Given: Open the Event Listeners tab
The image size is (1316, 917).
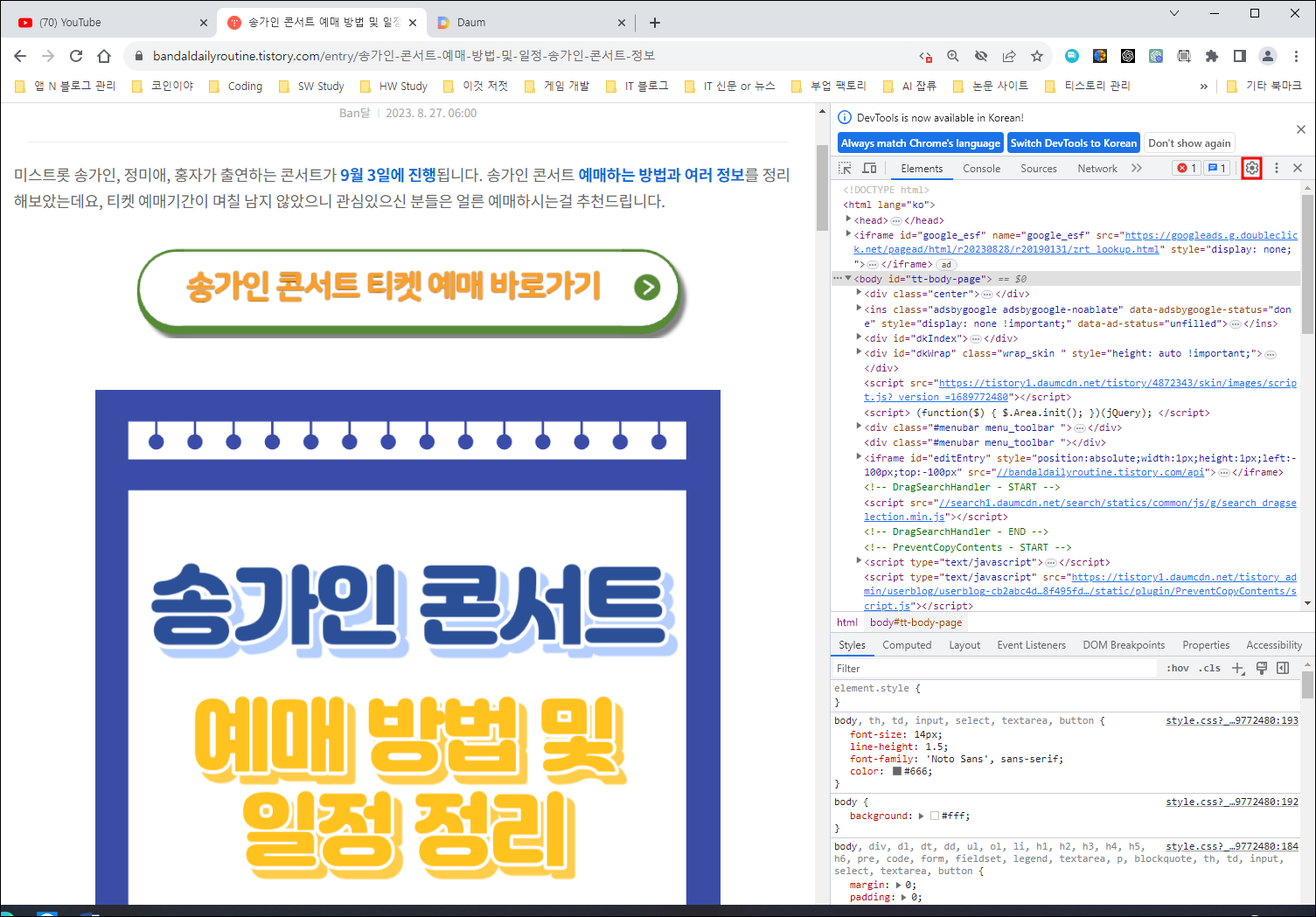Looking at the screenshot, I should pyautogui.click(x=1032, y=645).
